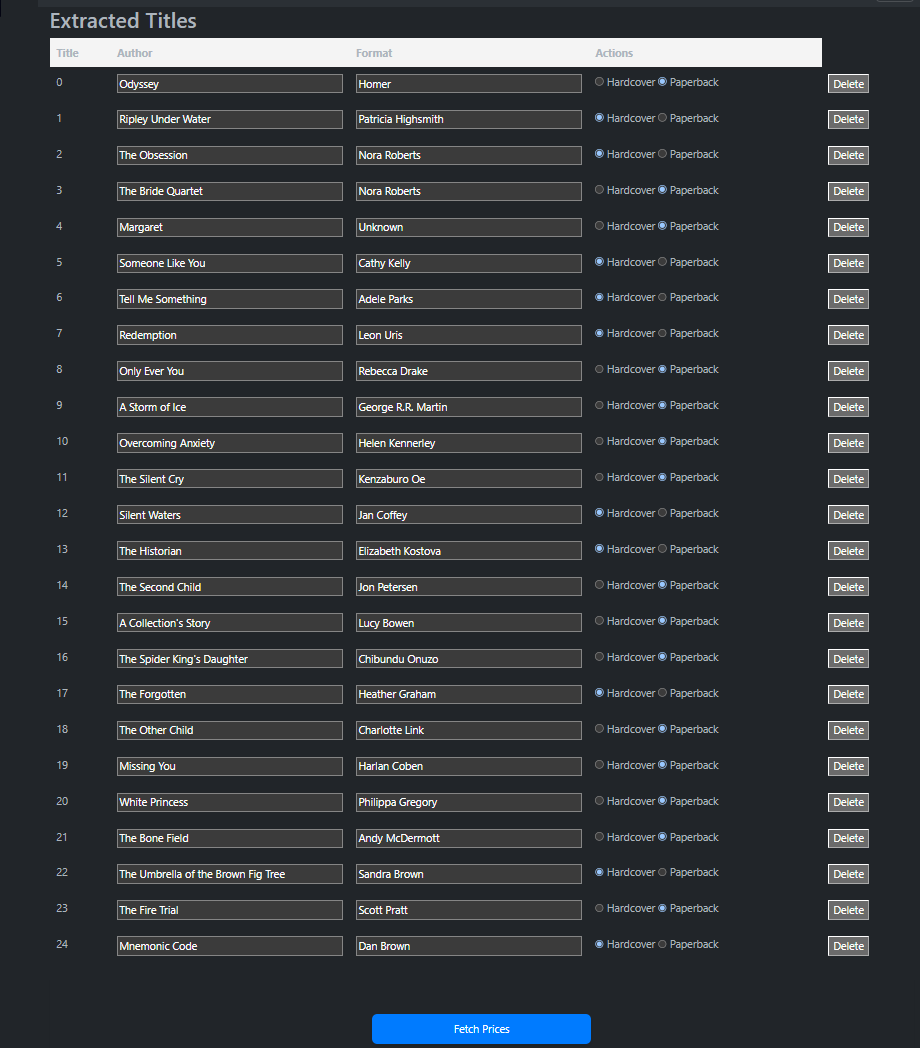Delete the Umbrella of the Brown Fig Tree row

848,874
